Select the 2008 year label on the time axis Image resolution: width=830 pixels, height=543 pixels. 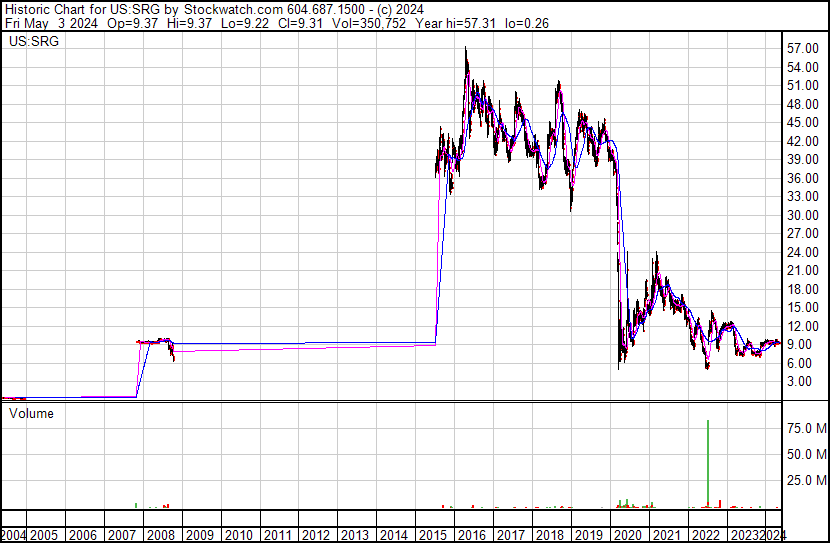(x=161, y=535)
